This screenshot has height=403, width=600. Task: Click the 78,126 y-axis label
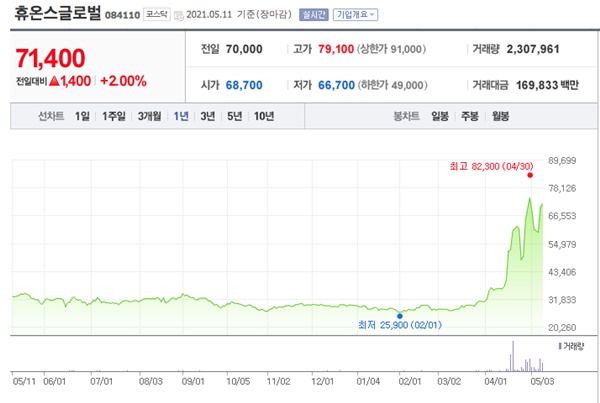(x=562, y=188)
